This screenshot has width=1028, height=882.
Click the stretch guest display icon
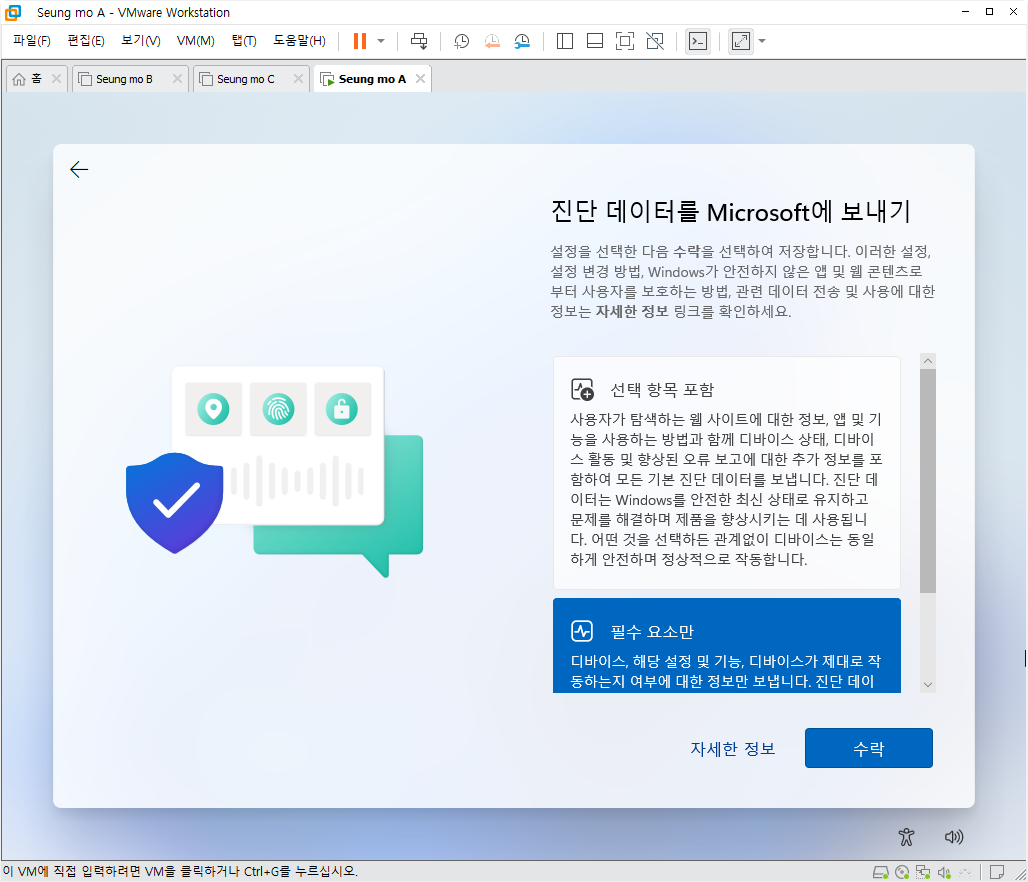[741, 41]
